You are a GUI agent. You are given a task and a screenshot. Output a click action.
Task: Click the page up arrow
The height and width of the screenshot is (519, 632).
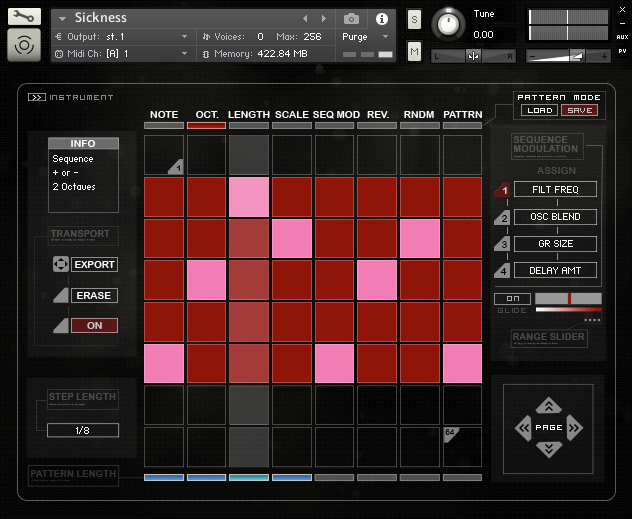(x=548, y=405)
